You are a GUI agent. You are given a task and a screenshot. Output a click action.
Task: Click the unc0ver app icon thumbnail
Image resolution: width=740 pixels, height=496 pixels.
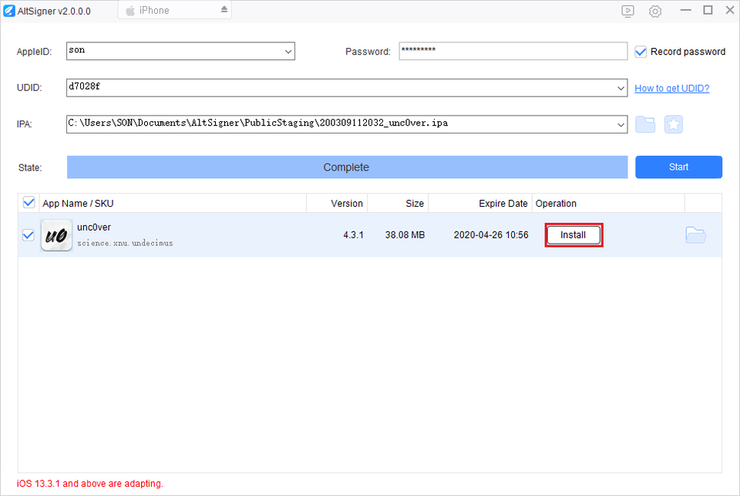[57, 235]
